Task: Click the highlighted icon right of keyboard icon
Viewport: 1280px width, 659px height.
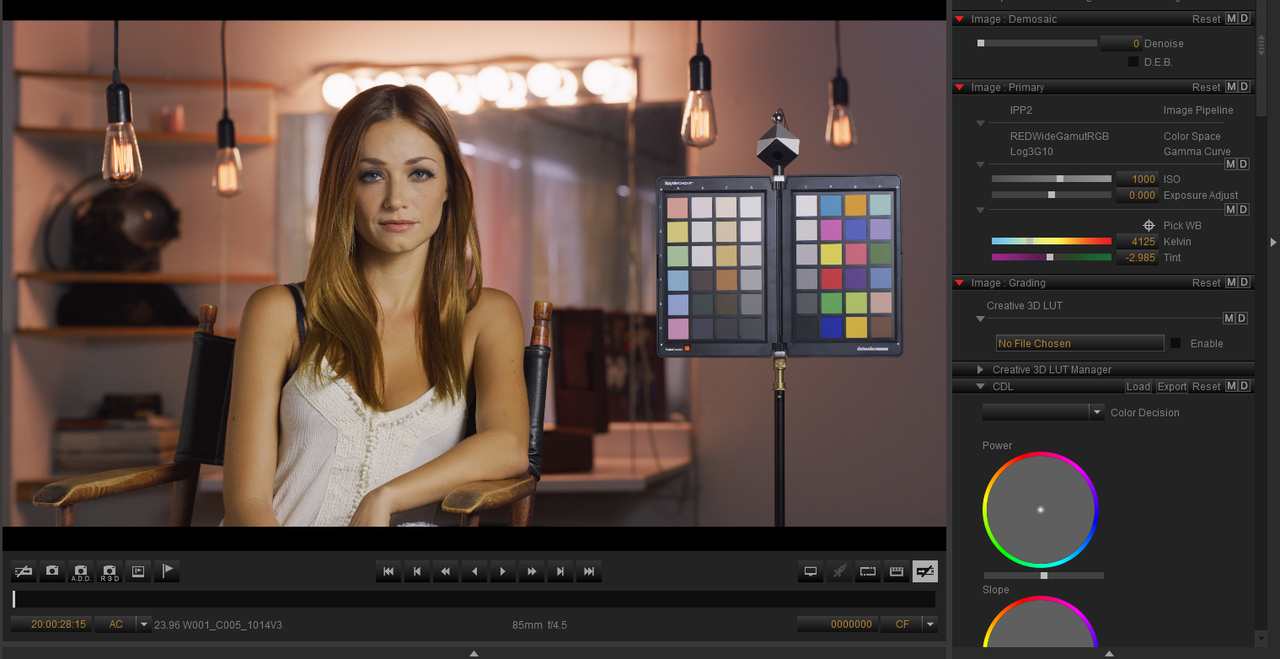Action: 925,571
